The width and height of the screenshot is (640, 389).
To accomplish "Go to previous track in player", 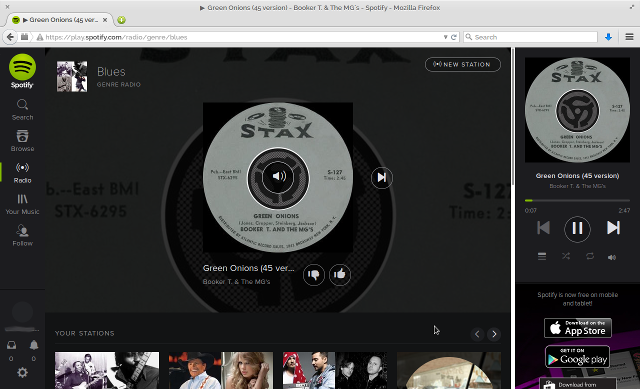I will 543,228.
